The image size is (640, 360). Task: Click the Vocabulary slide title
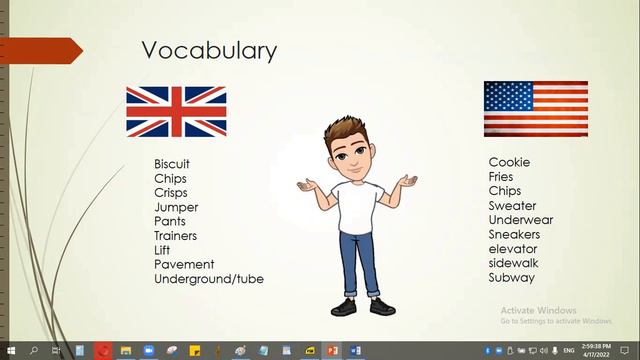209,51
